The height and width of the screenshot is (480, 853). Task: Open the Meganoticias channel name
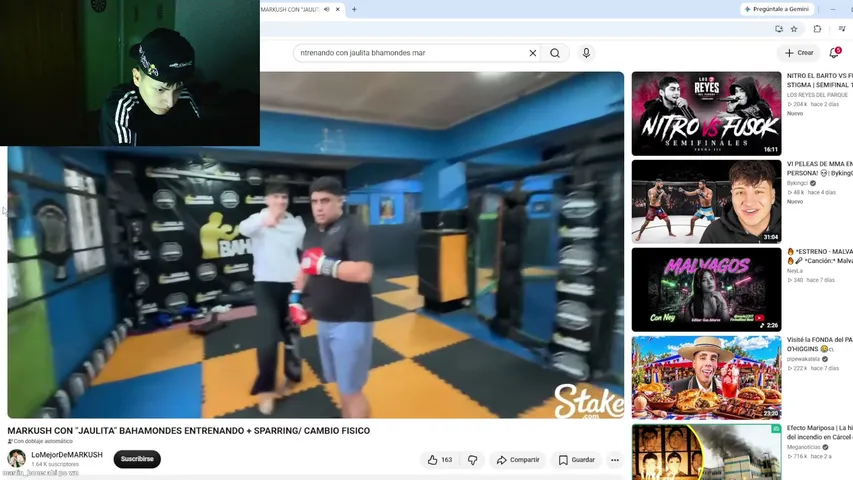[803, 447]
